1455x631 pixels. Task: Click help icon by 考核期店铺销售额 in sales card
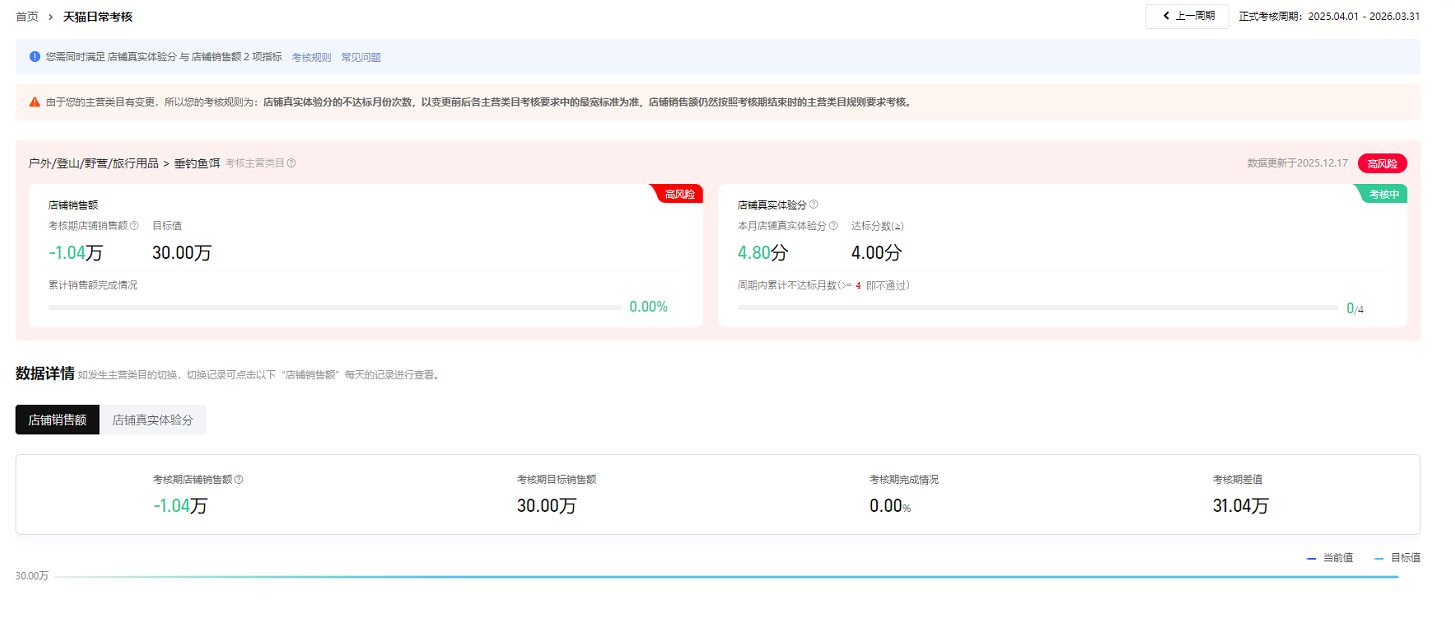(x=134, y=226)
